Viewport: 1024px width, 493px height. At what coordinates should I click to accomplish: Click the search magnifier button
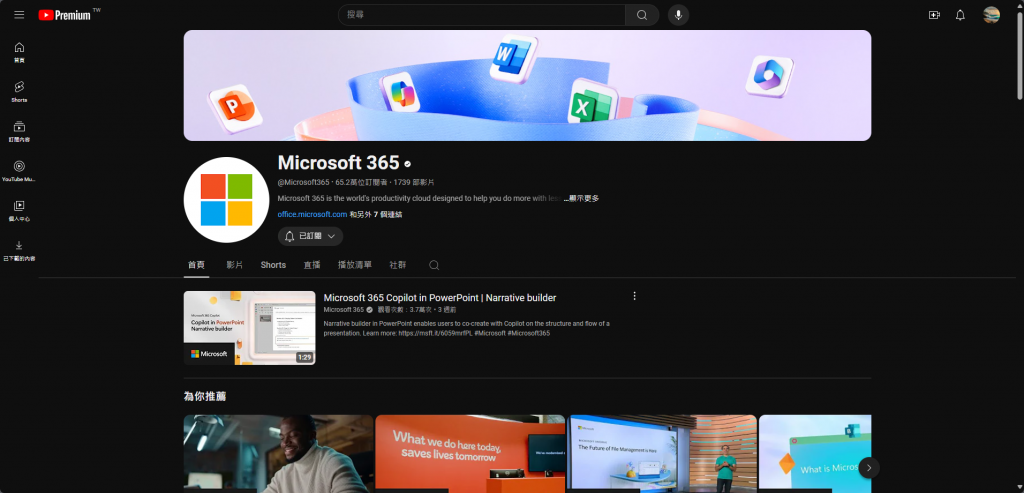pos(642,15)
